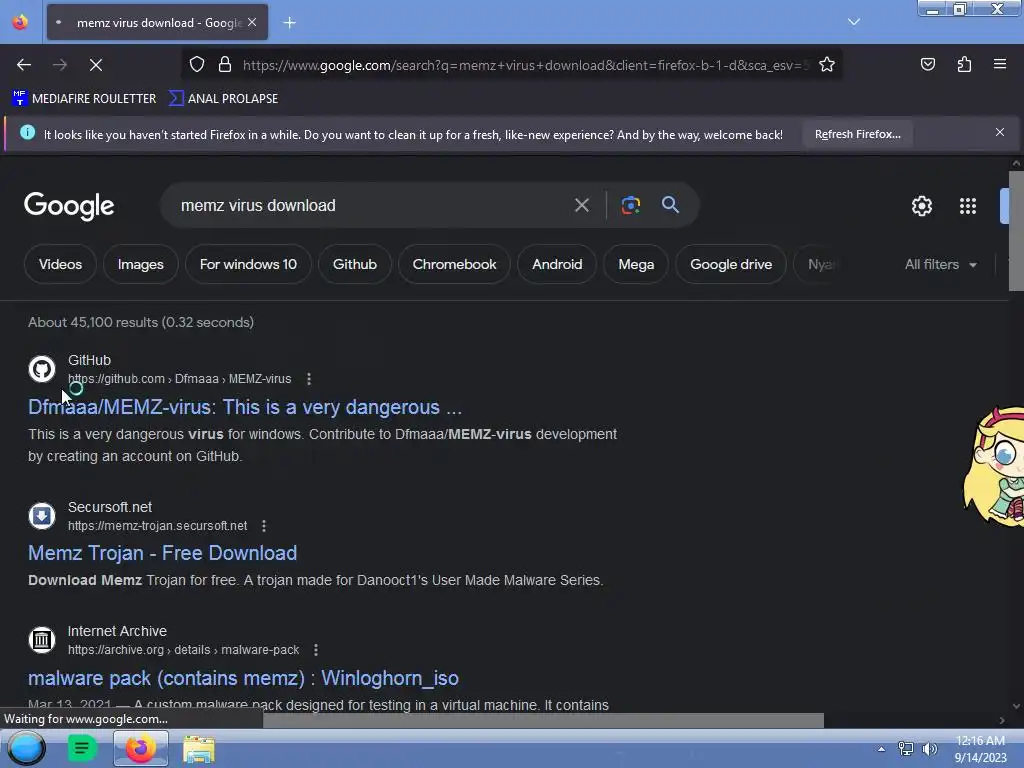Open the Firefox extensions menu

(x=964, y=65)
